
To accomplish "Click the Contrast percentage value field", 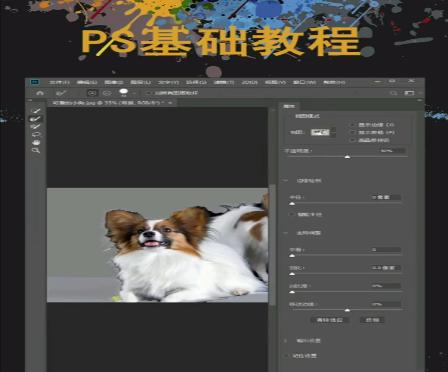I will [386, 286].
